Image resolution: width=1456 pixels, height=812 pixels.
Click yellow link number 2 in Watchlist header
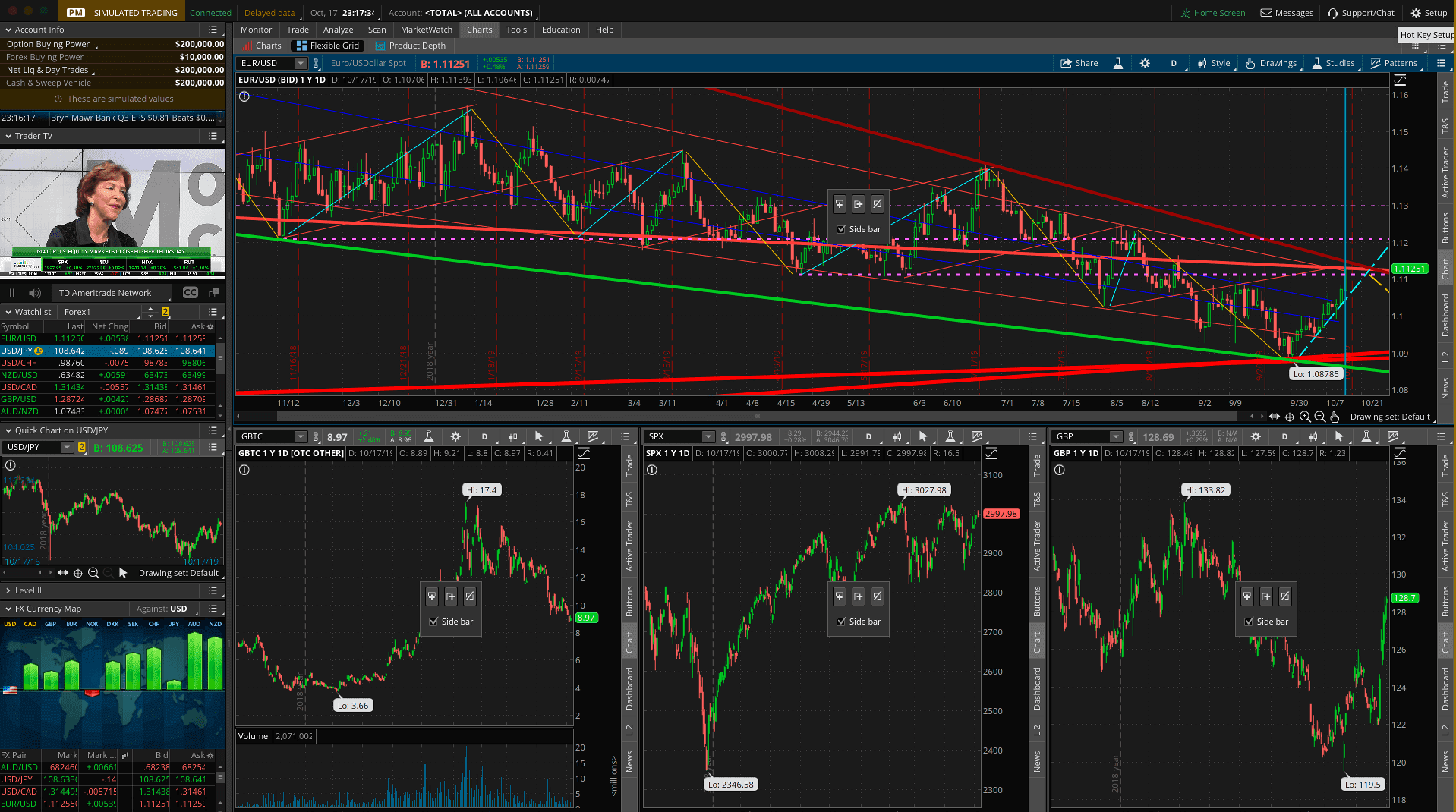pos(165,312)
